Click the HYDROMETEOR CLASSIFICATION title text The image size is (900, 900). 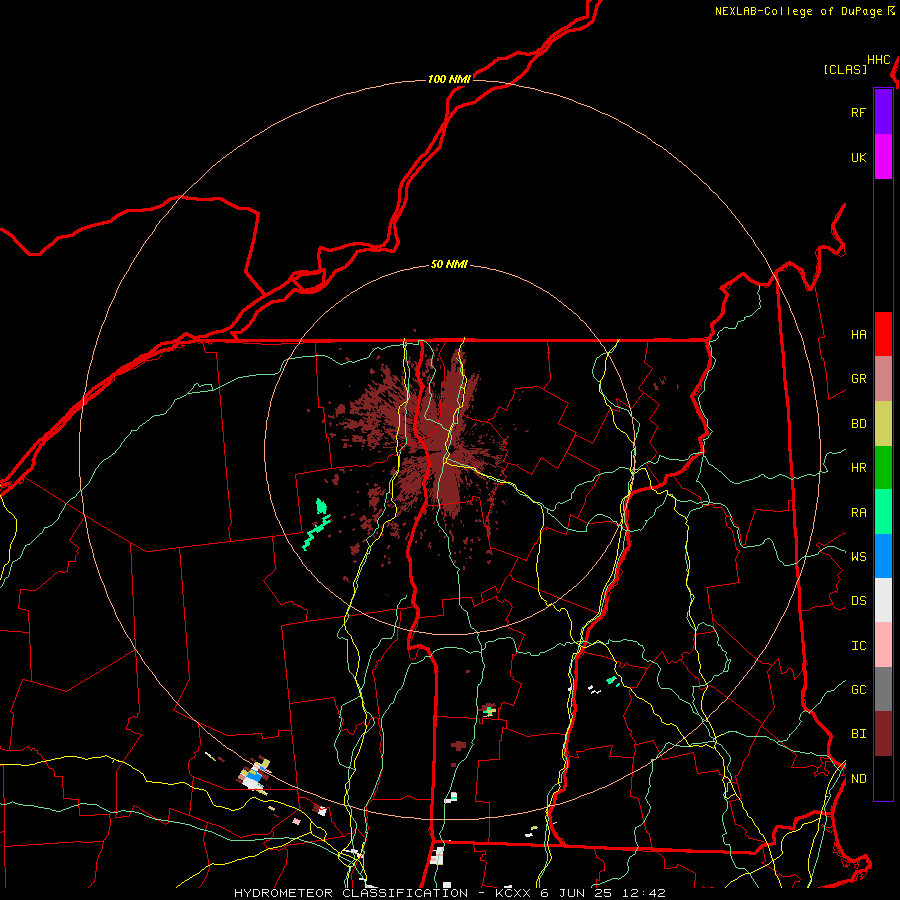(x=351, y=893)
